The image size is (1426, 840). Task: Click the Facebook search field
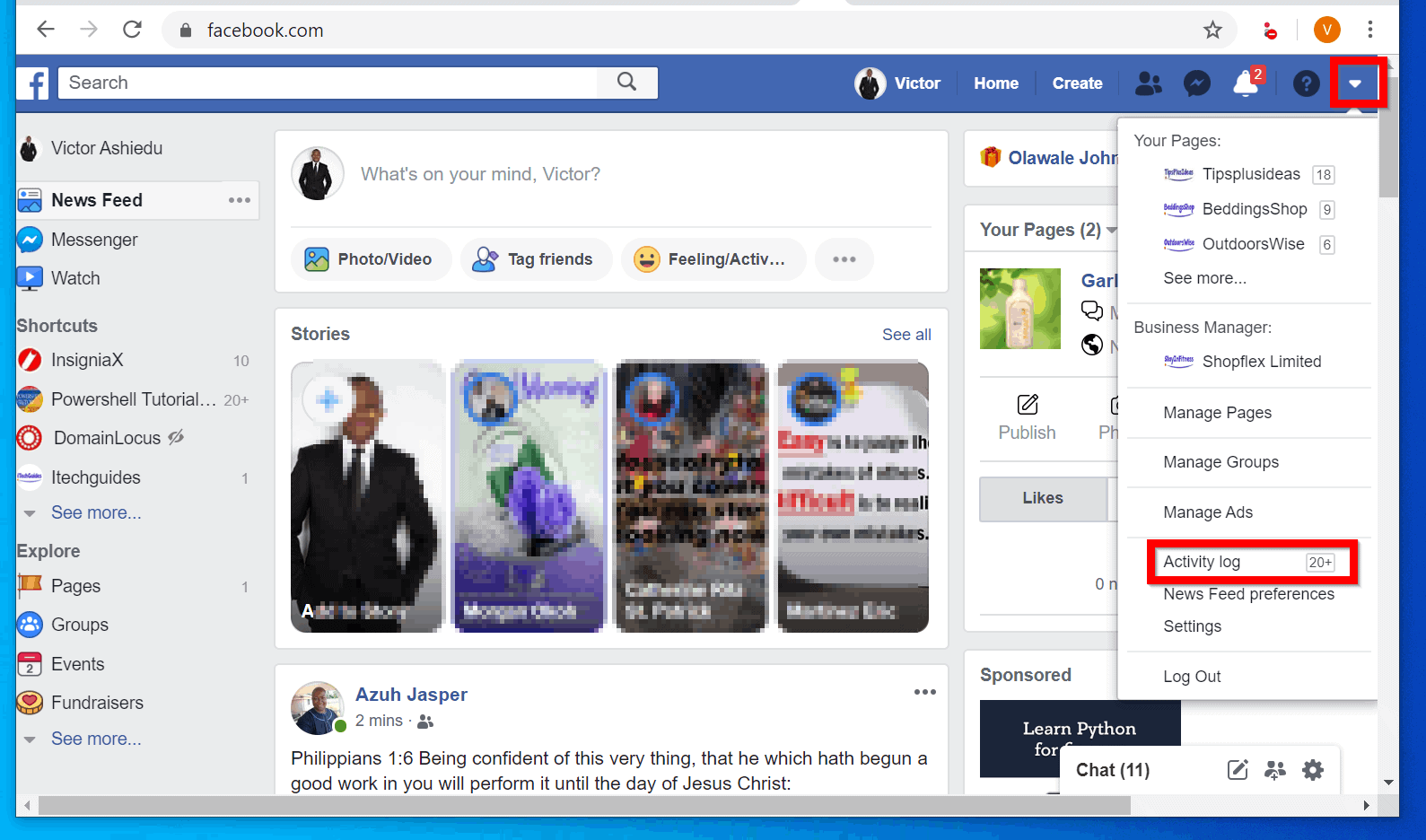tap(328, 83)
